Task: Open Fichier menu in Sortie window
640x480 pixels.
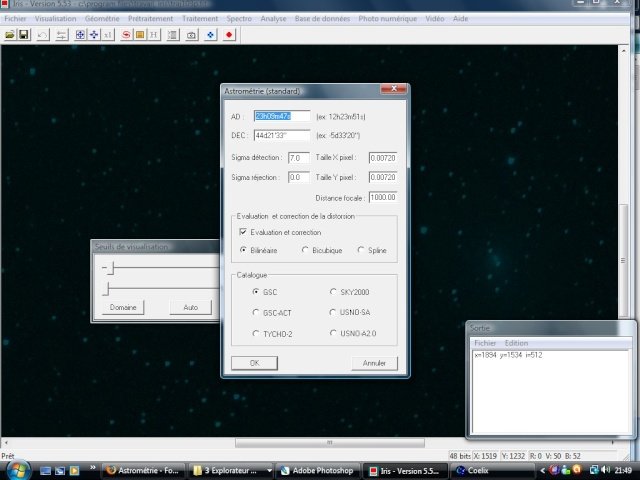Action: click(485, 343)
